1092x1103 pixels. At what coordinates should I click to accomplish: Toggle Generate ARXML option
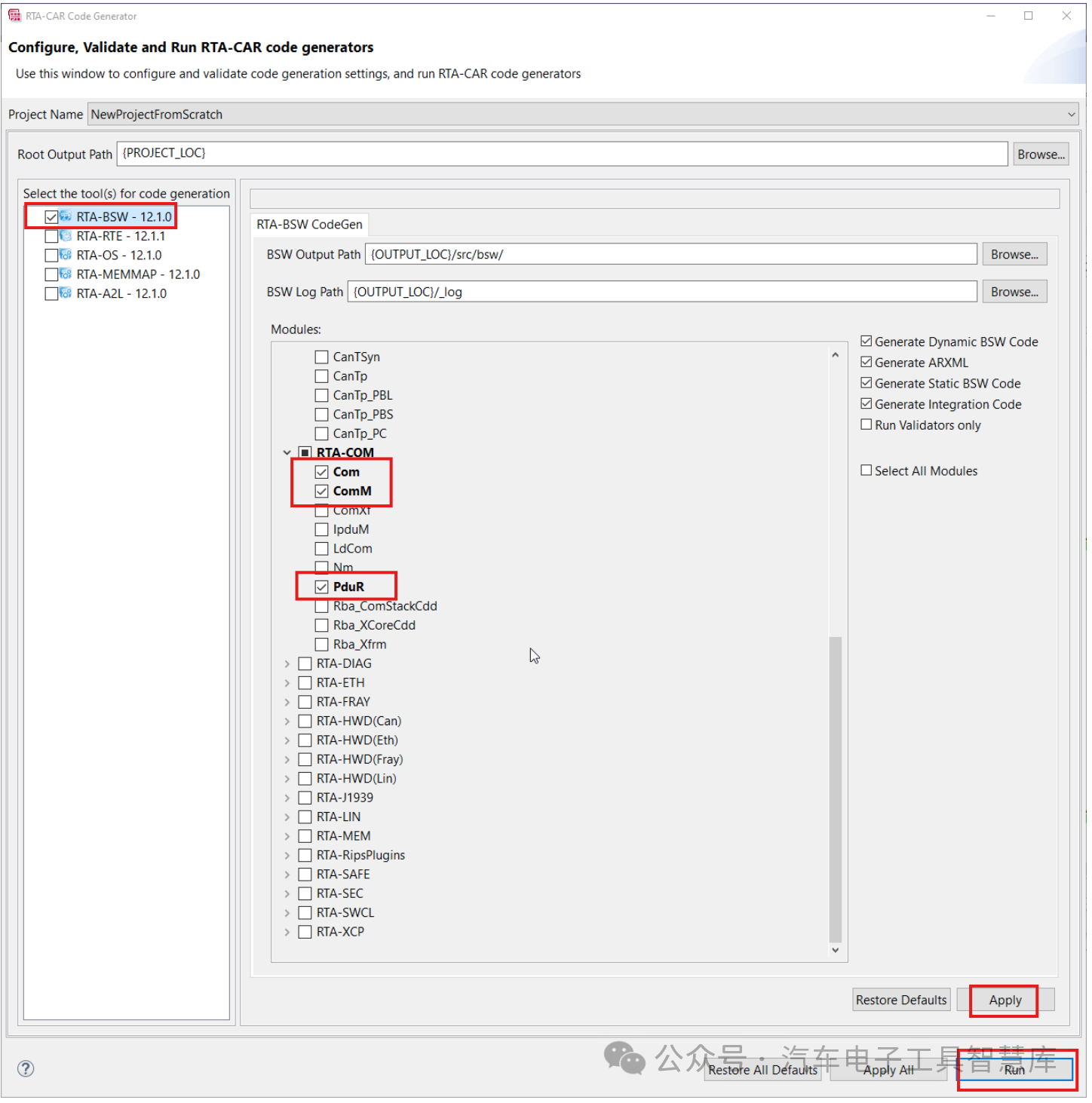click(x=867, y=363)
